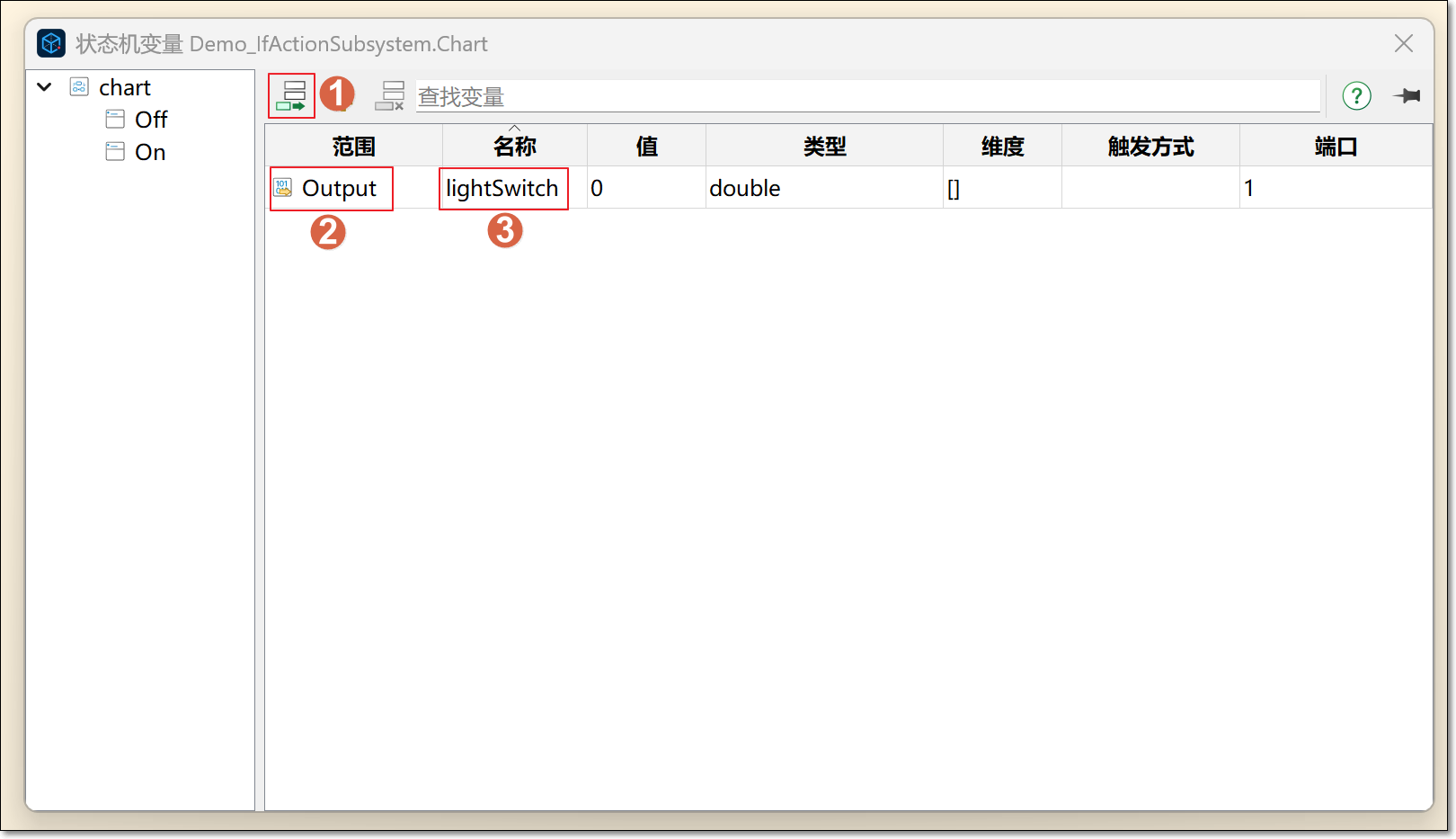Toggle the pin window icon

(1407, 95)
